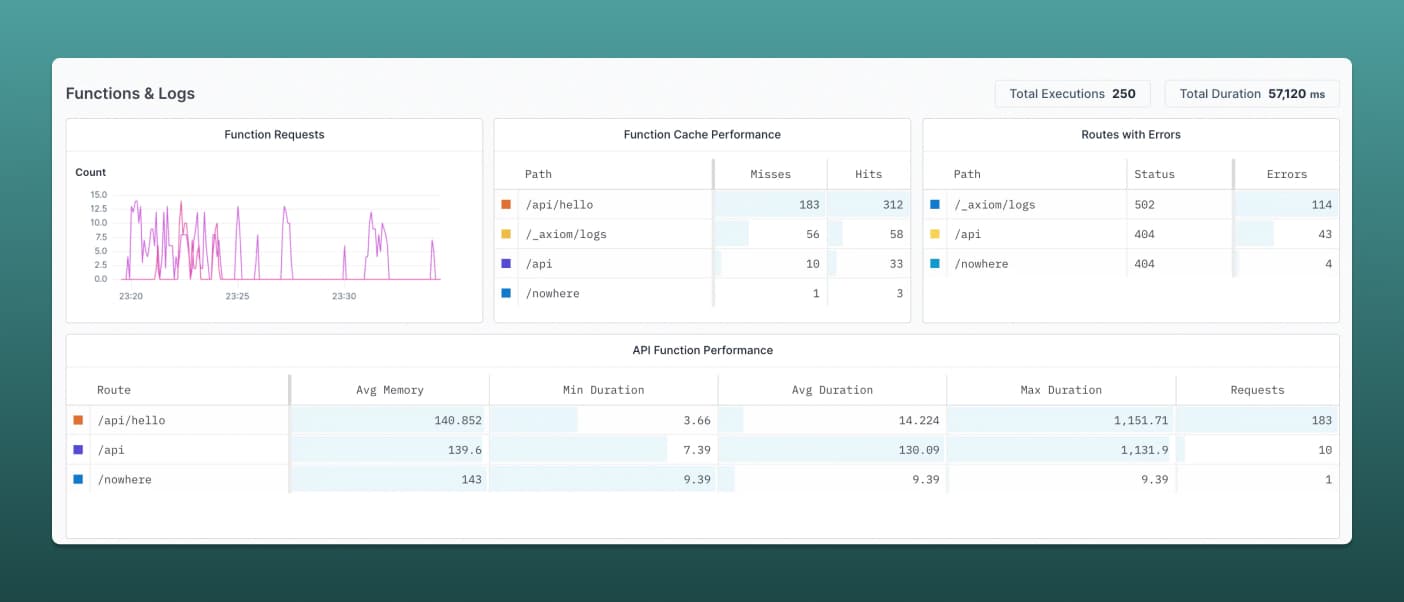Select the Routes with Errors panel title

[1131, 135]
